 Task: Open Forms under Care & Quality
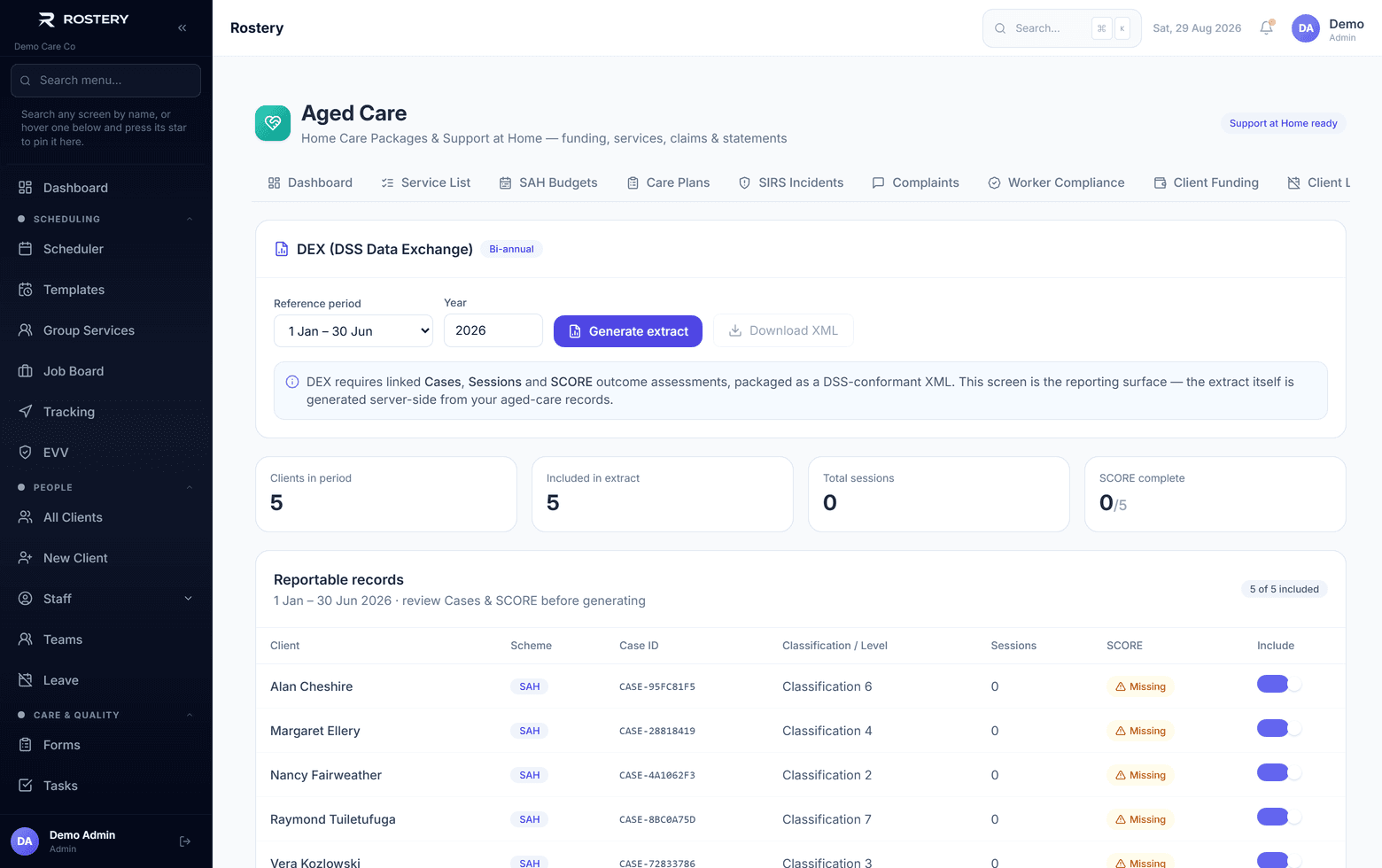[x=106, y=745]
